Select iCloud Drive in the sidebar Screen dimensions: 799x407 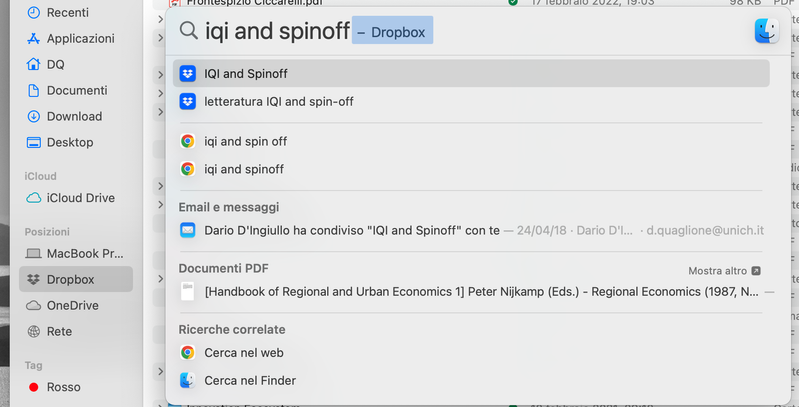point(80,198)
